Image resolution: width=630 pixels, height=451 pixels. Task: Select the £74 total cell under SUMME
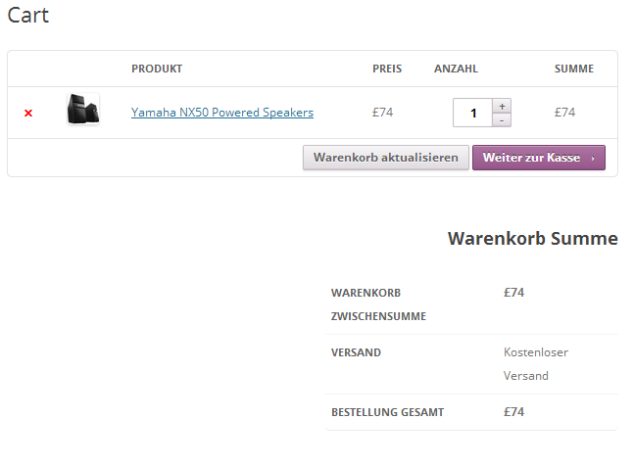point(565,112)
